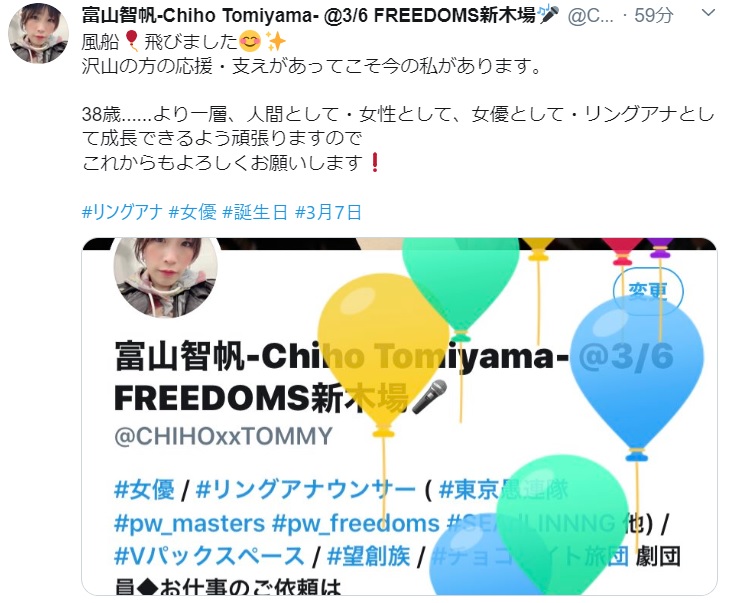Open the #女優 hashtag in the tweet
This screenshot has height=603, width=729.
coord(192,212)
